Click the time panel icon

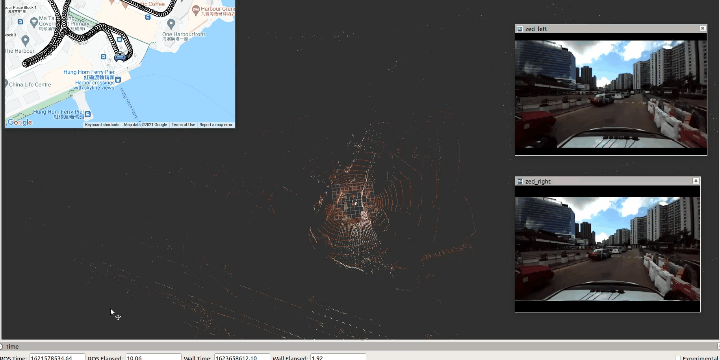(x=2, y=347)
